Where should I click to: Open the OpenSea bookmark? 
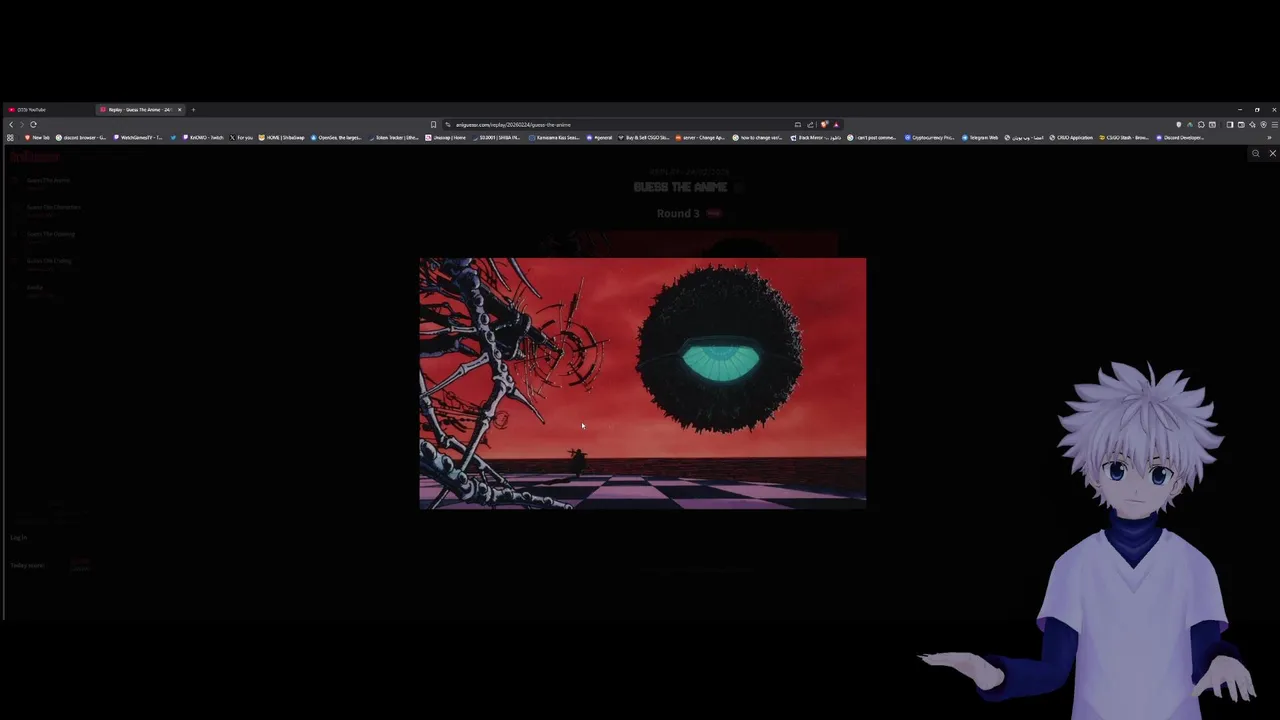pos(336,137)
